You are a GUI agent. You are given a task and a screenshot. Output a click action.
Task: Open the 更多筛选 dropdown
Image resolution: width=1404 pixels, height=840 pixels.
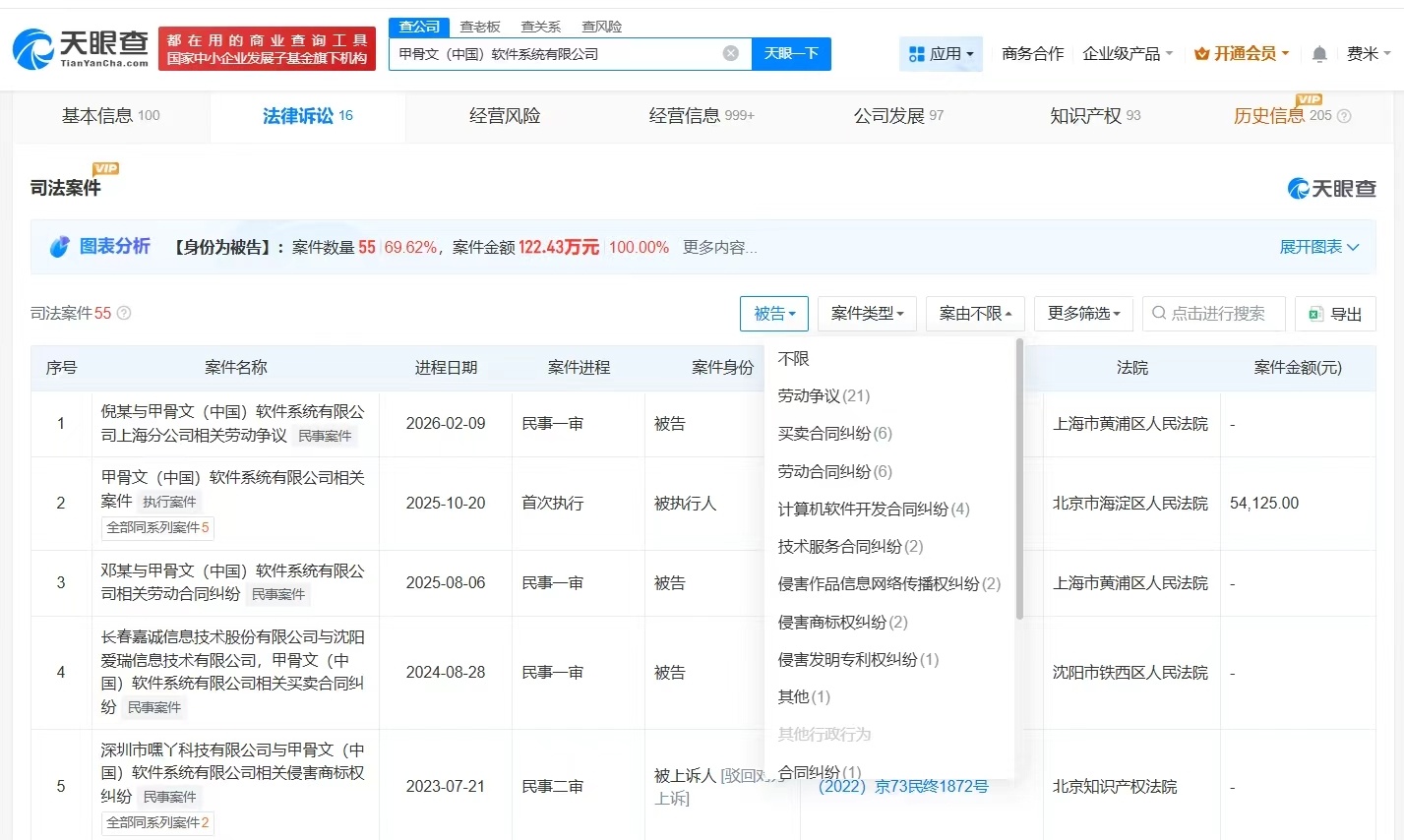[1082, 314]
